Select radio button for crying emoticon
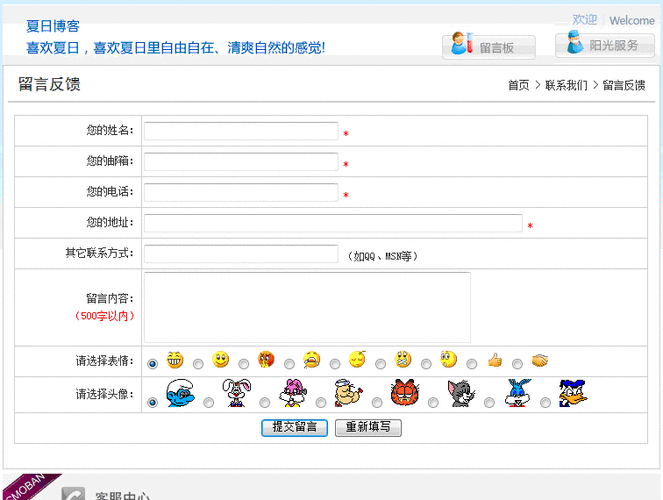Image resolution: width=663 pixels, height=500 pixels. coord(289,363)
